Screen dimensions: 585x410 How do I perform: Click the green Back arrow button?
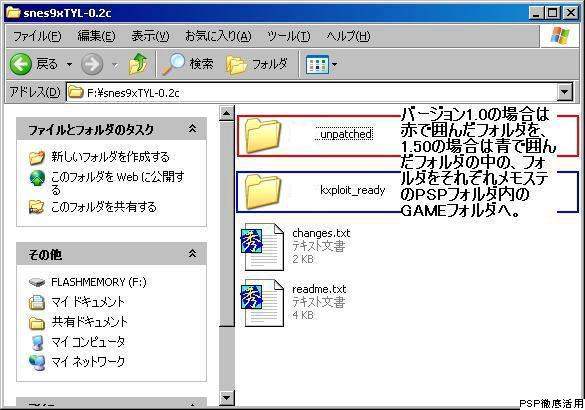21,64
